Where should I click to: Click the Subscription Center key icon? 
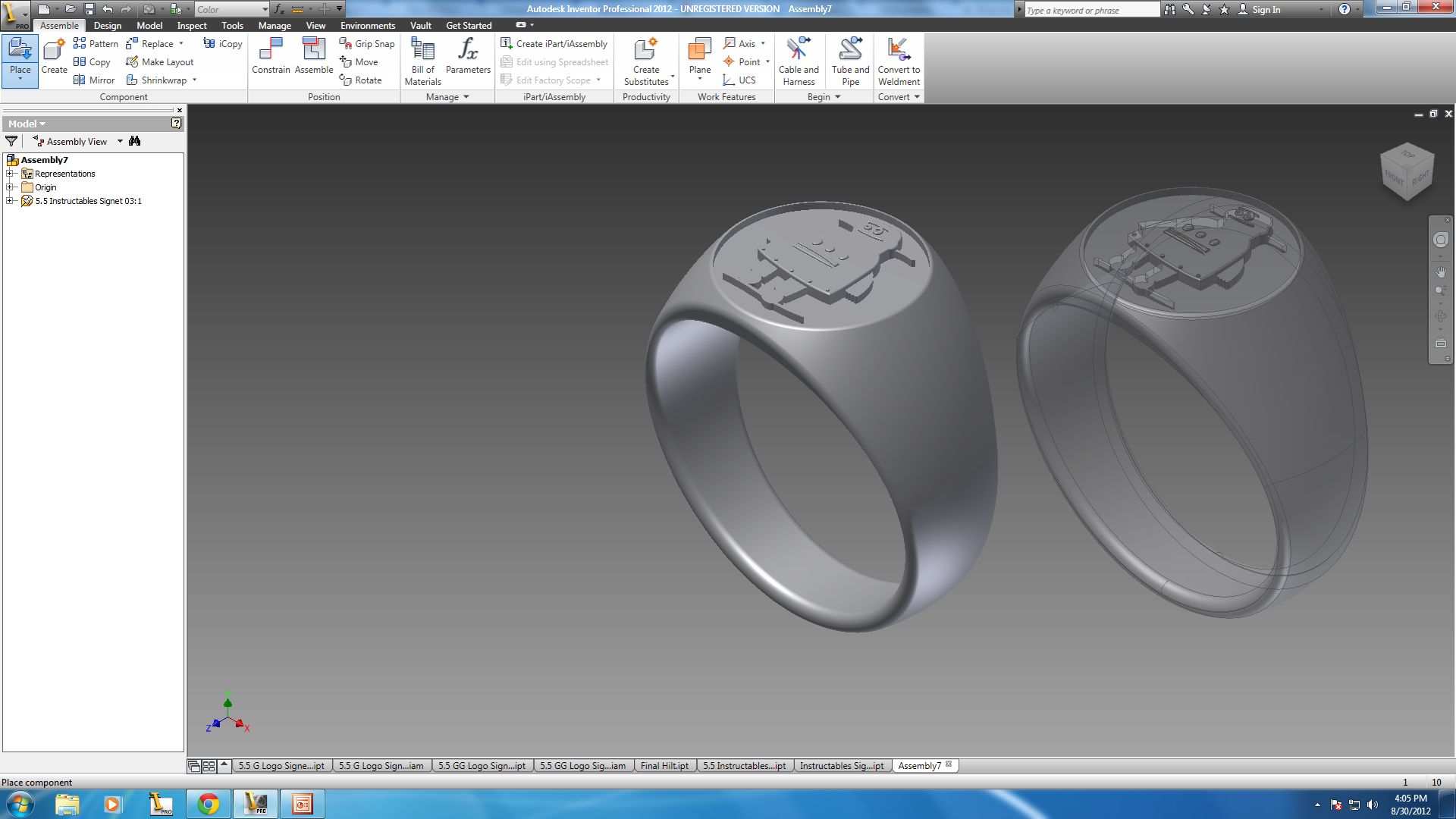click(1188, 9)
